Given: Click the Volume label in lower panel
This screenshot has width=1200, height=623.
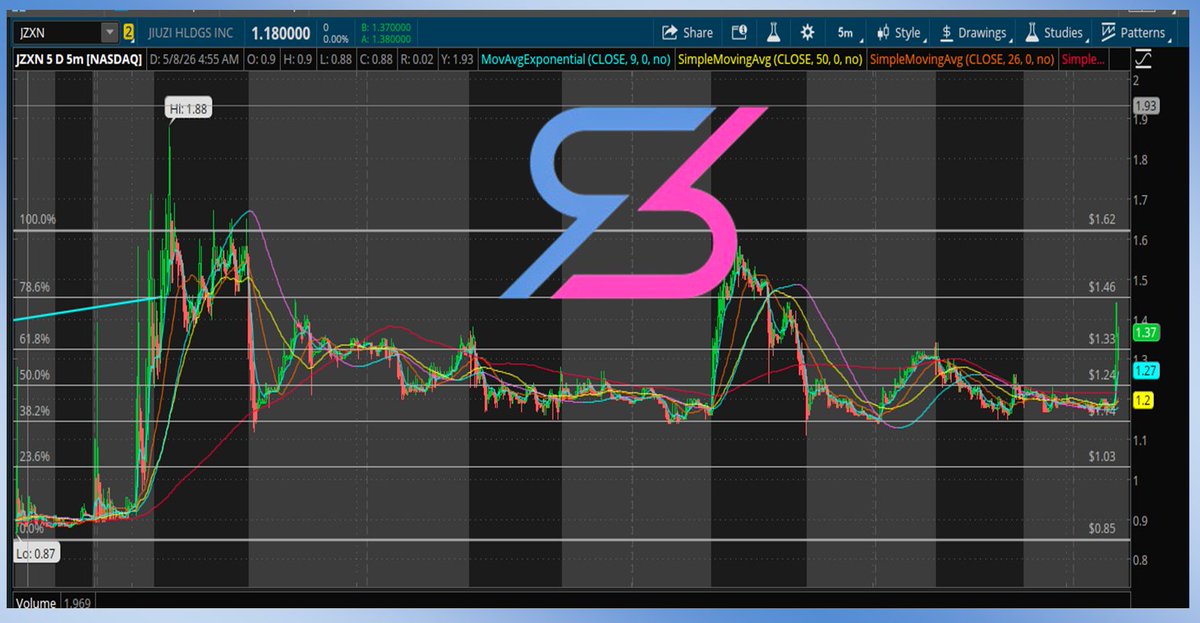Looking at the screenshot, I should click(x=36, y=604).
